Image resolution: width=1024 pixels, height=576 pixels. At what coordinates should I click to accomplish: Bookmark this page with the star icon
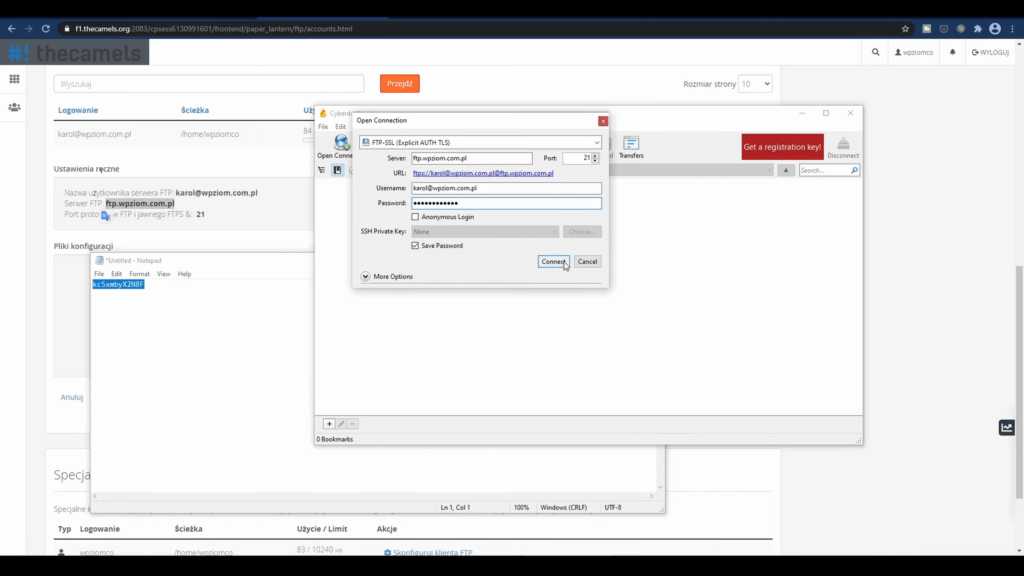[x=905, y=29]
